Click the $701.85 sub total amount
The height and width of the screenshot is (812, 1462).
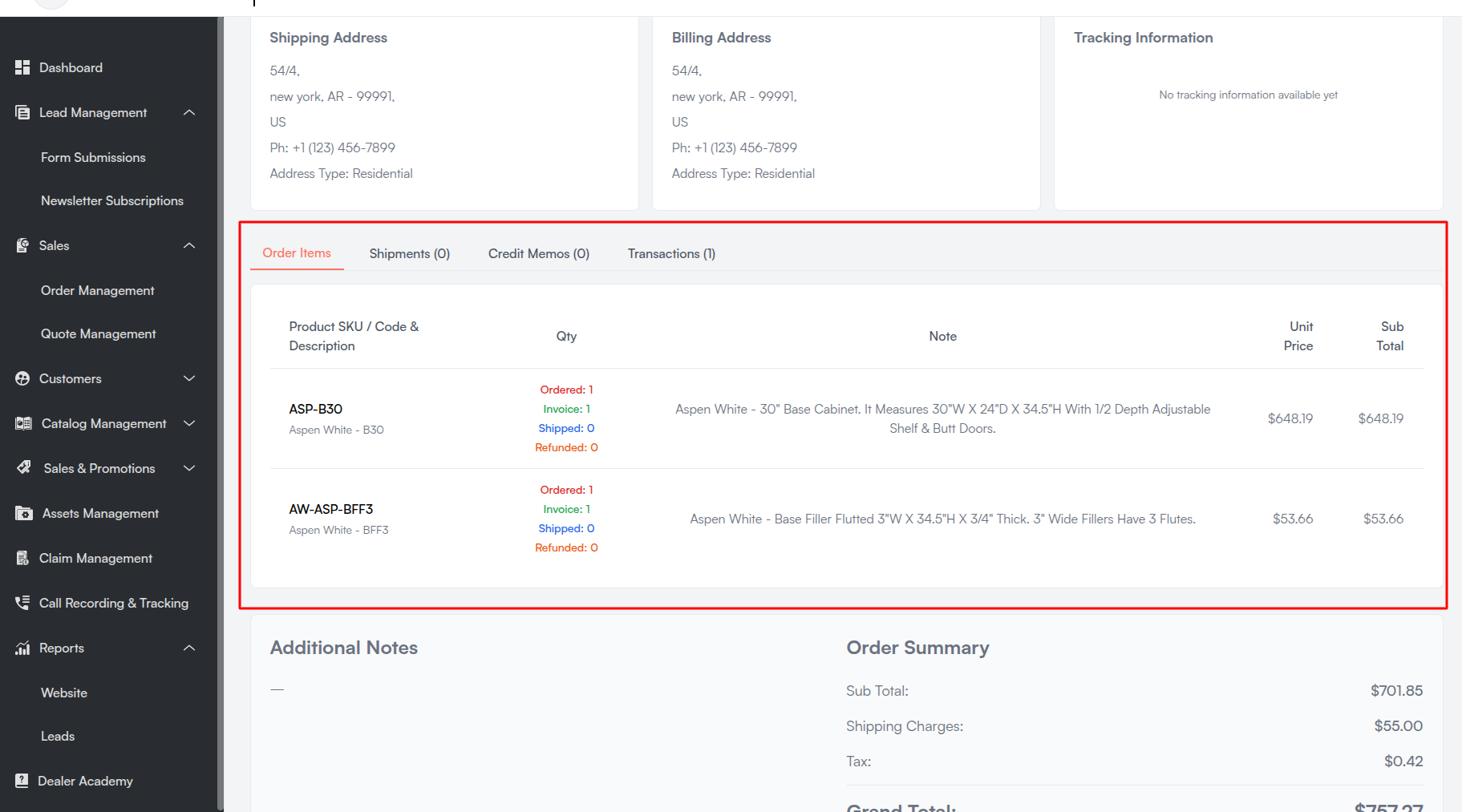click(1396, 691)
